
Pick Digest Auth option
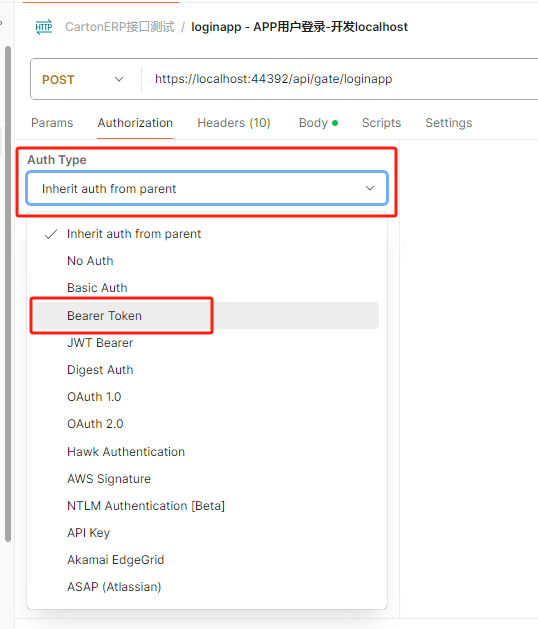click(207, 369)
